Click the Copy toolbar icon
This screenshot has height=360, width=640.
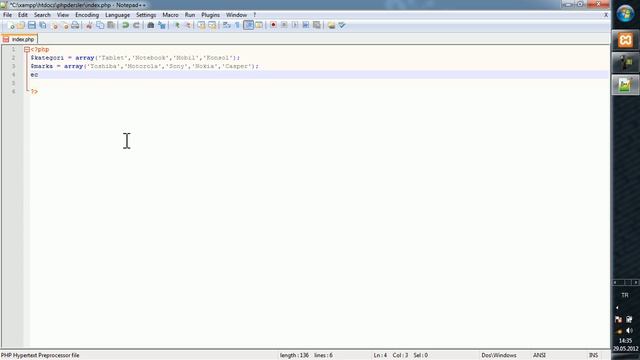100,25
